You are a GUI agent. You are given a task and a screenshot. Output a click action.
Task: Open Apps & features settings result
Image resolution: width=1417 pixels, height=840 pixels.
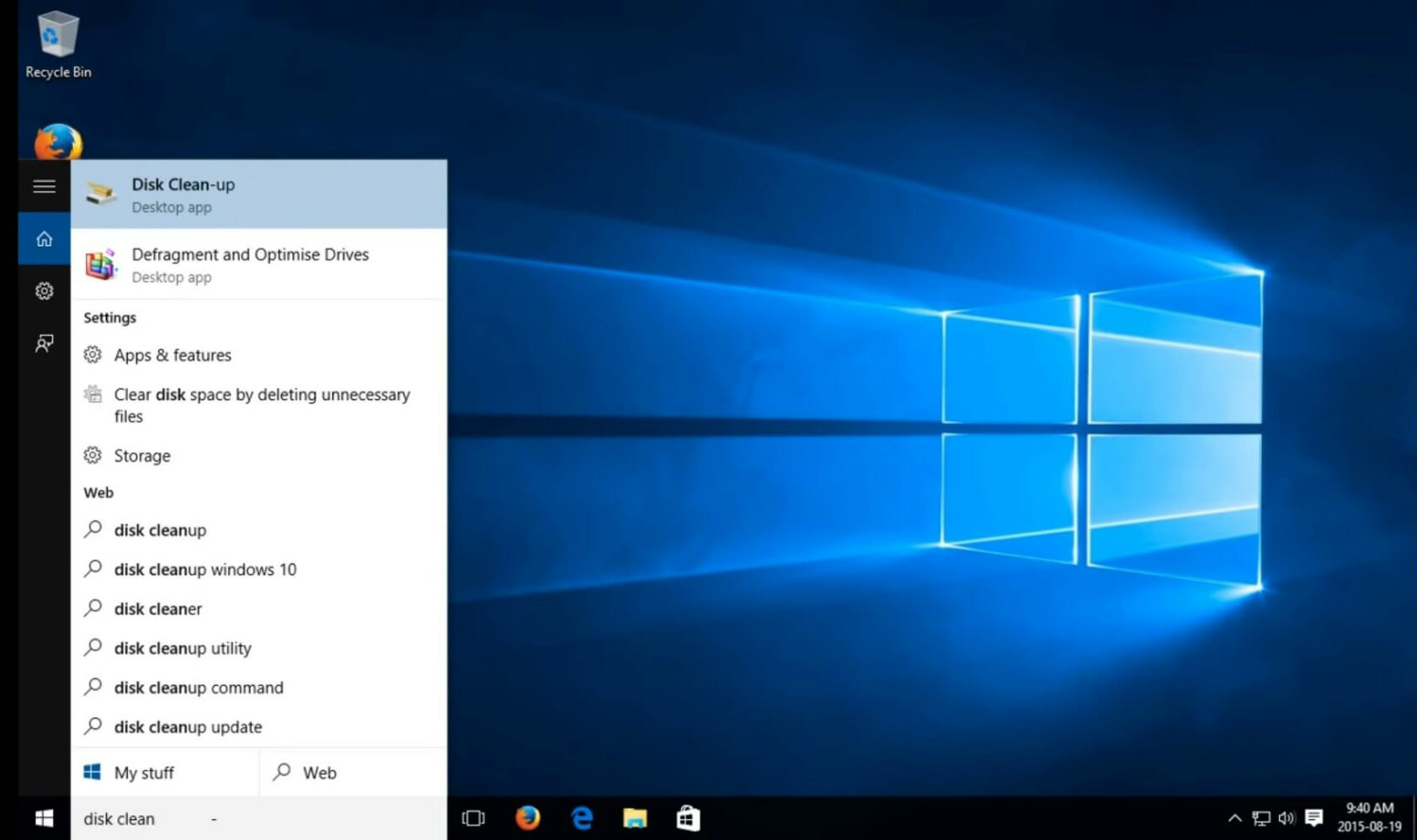pyautogui.click(x=173, y=355)
